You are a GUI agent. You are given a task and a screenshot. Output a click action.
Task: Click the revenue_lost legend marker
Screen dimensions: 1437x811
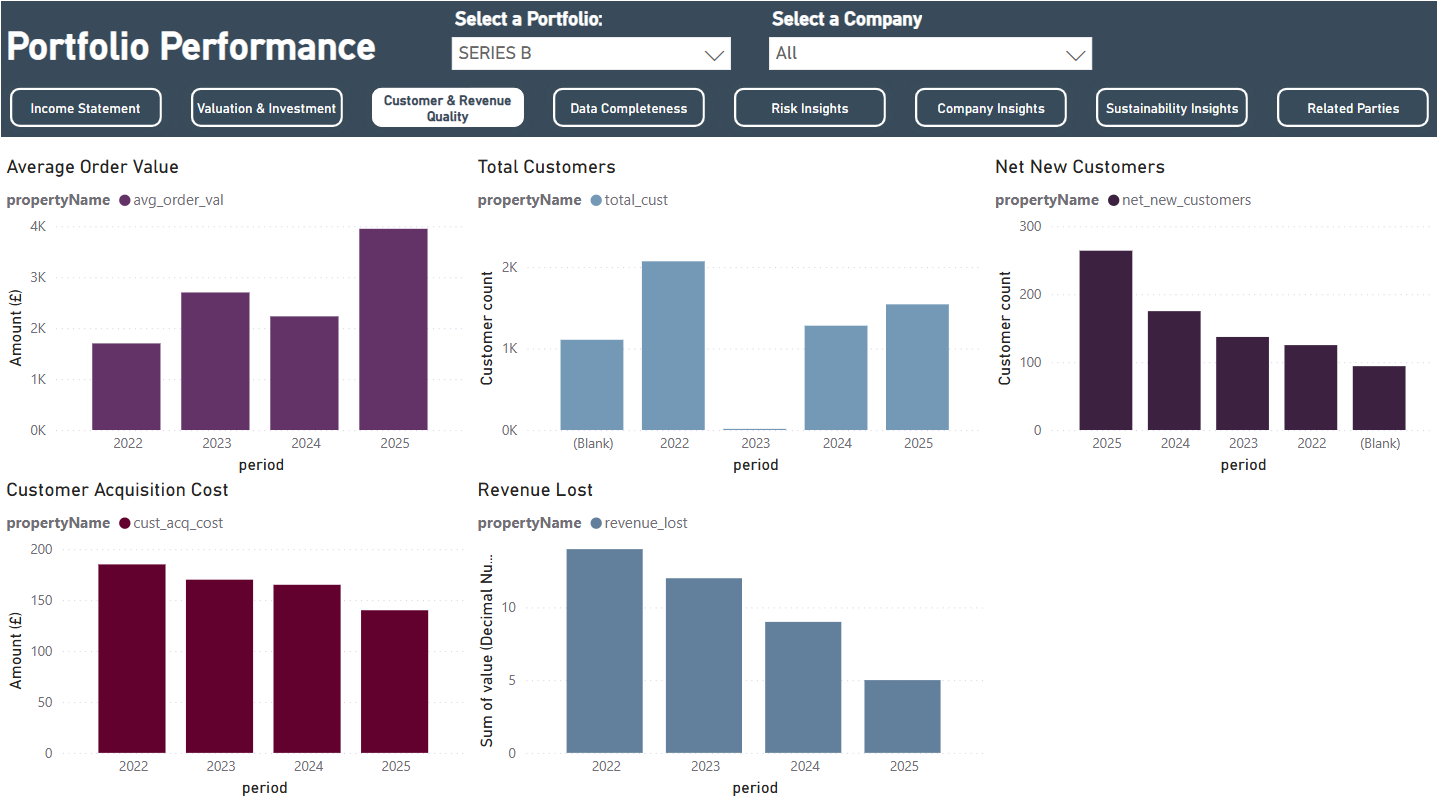tap(597, 523)
